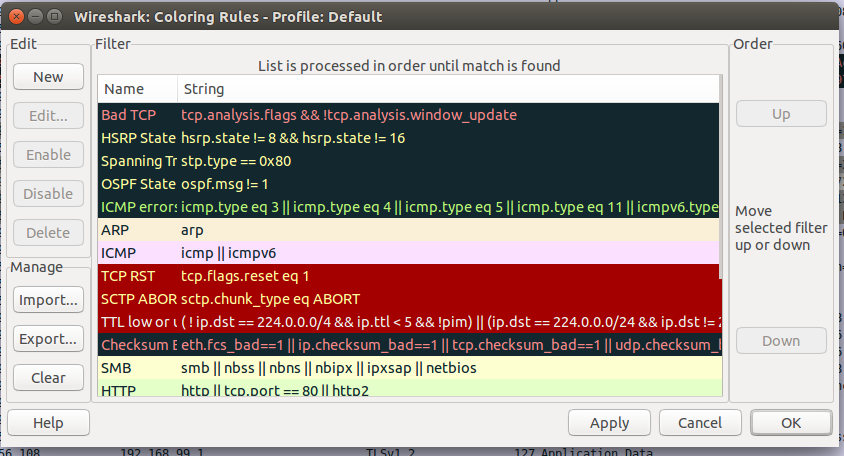Image resolution: width=844 pixels, height=456 pixels.
Task: Select the HTTP rule row
Action: coord(409,388)
